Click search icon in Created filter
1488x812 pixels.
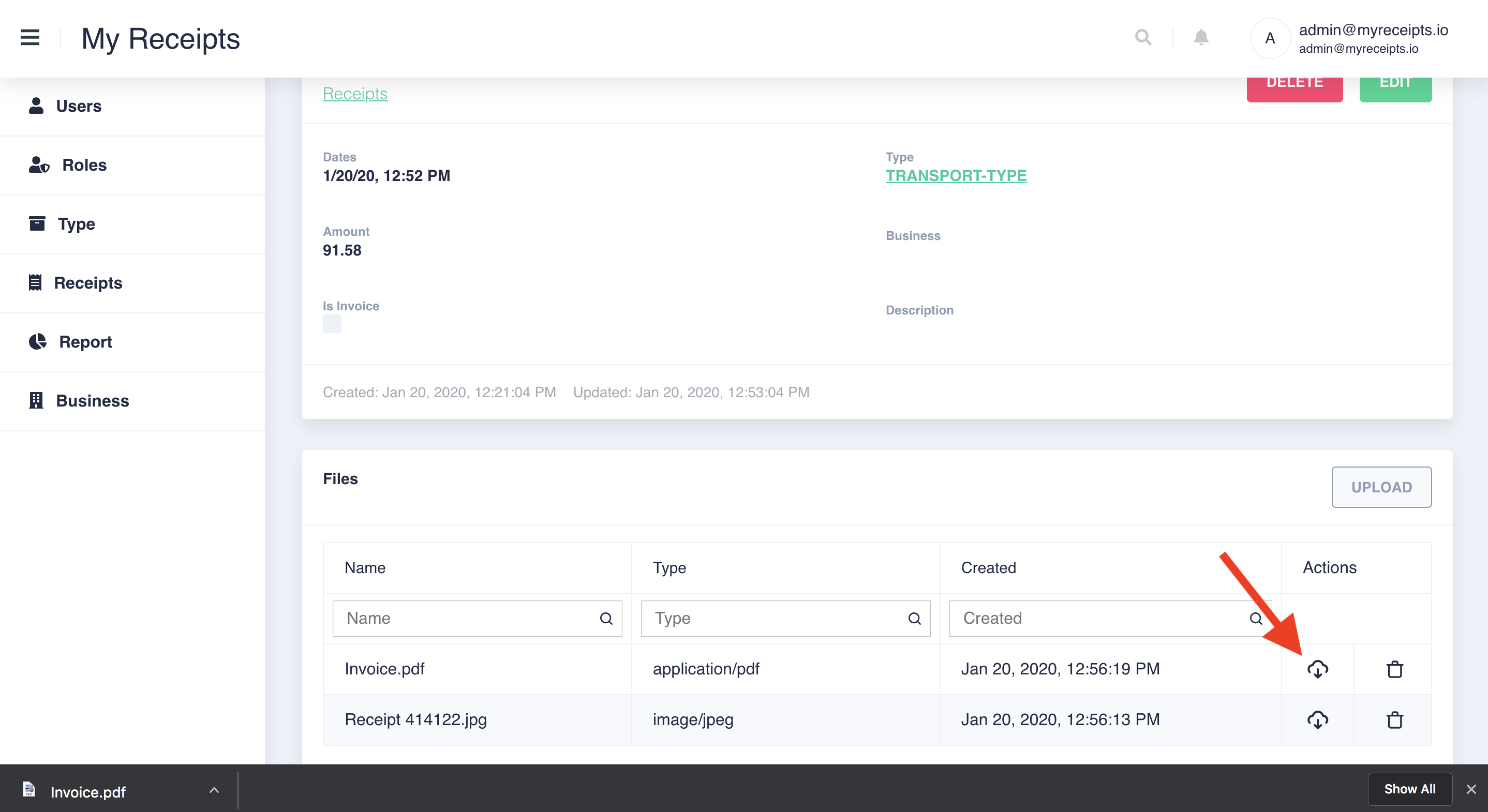click(x=1256, y=619)
